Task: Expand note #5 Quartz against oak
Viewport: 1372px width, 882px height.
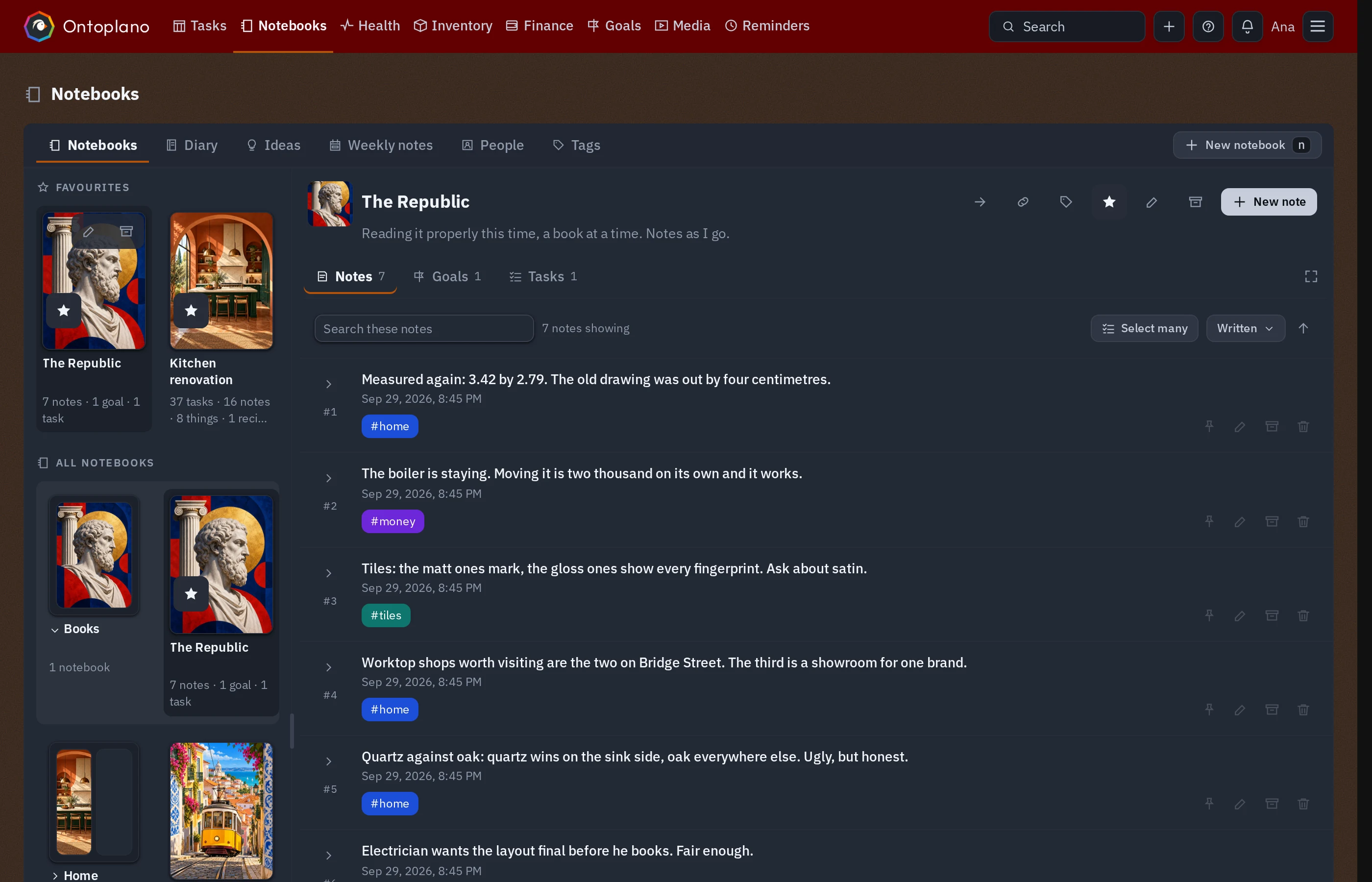Action: pos(328,761)
